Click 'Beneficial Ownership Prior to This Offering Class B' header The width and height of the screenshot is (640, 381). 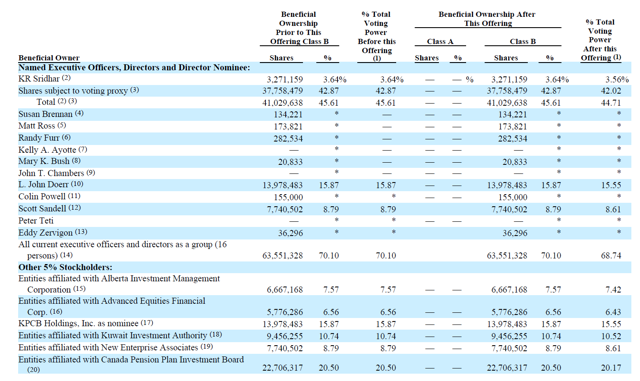[299, 28]
